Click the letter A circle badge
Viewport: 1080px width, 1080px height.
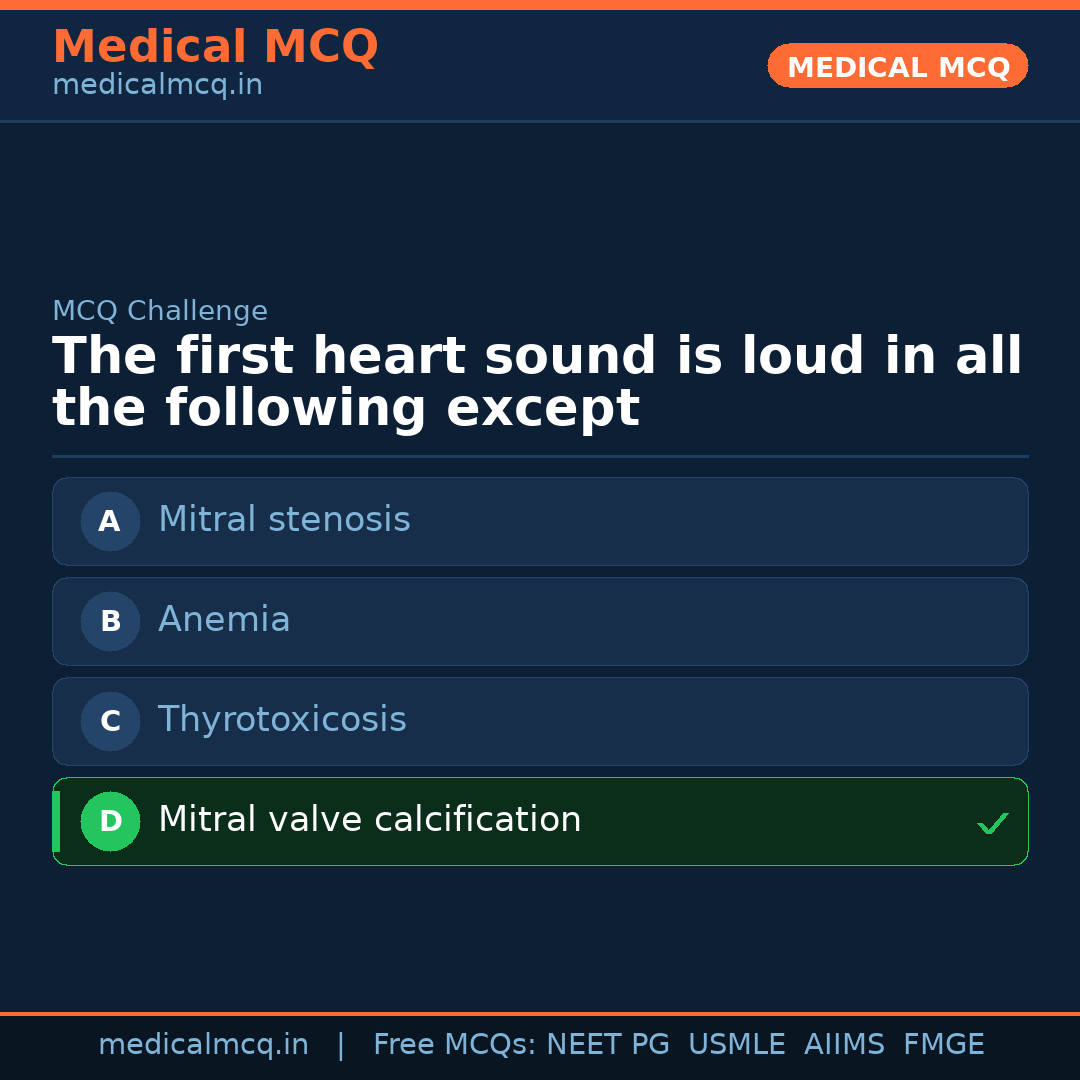[x=110, y=521]
